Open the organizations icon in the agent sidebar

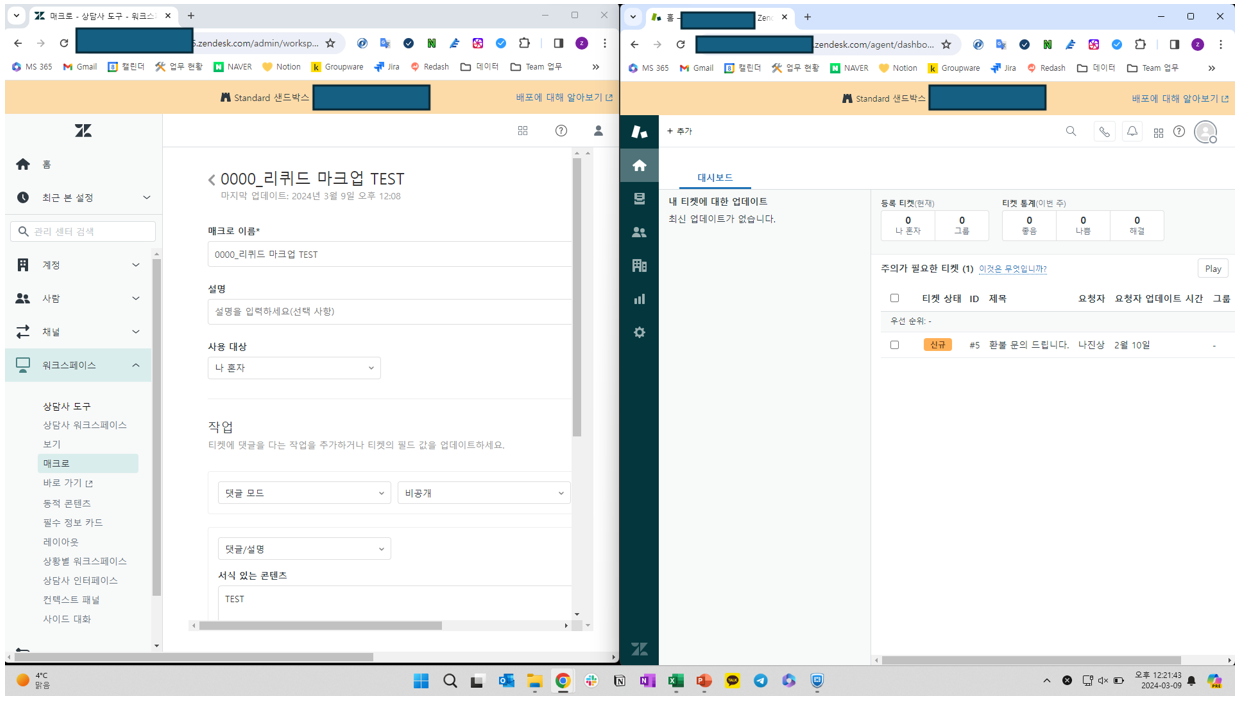coord(639,265)
